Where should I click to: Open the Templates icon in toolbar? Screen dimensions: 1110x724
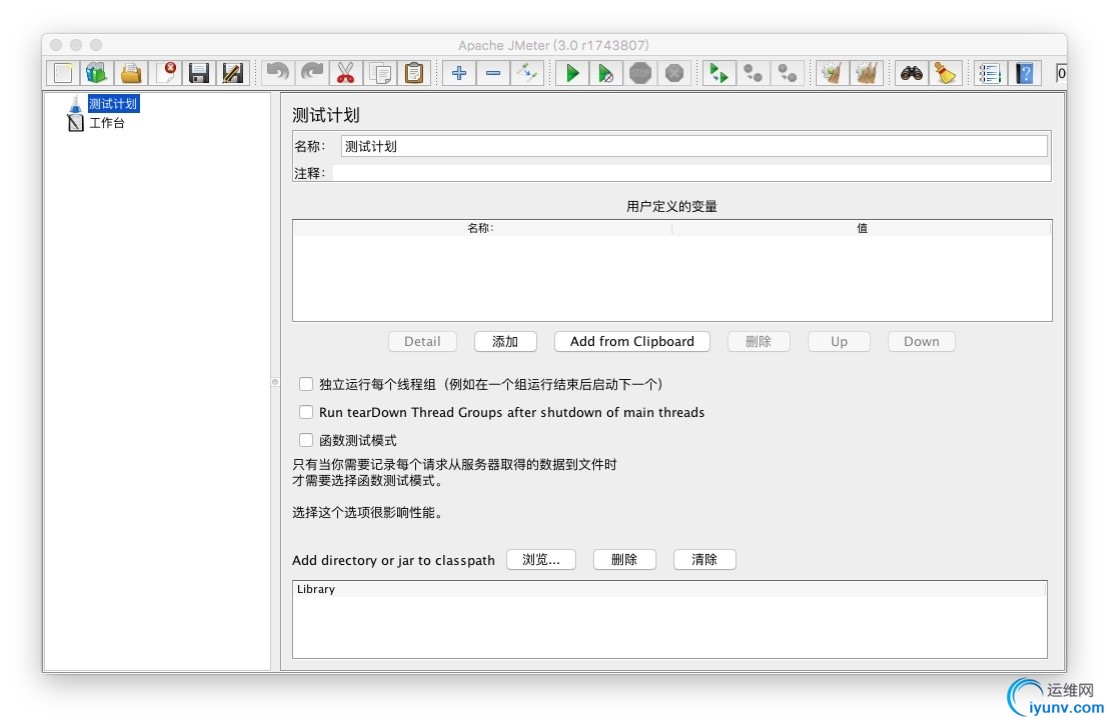click(x=96, y=73)
